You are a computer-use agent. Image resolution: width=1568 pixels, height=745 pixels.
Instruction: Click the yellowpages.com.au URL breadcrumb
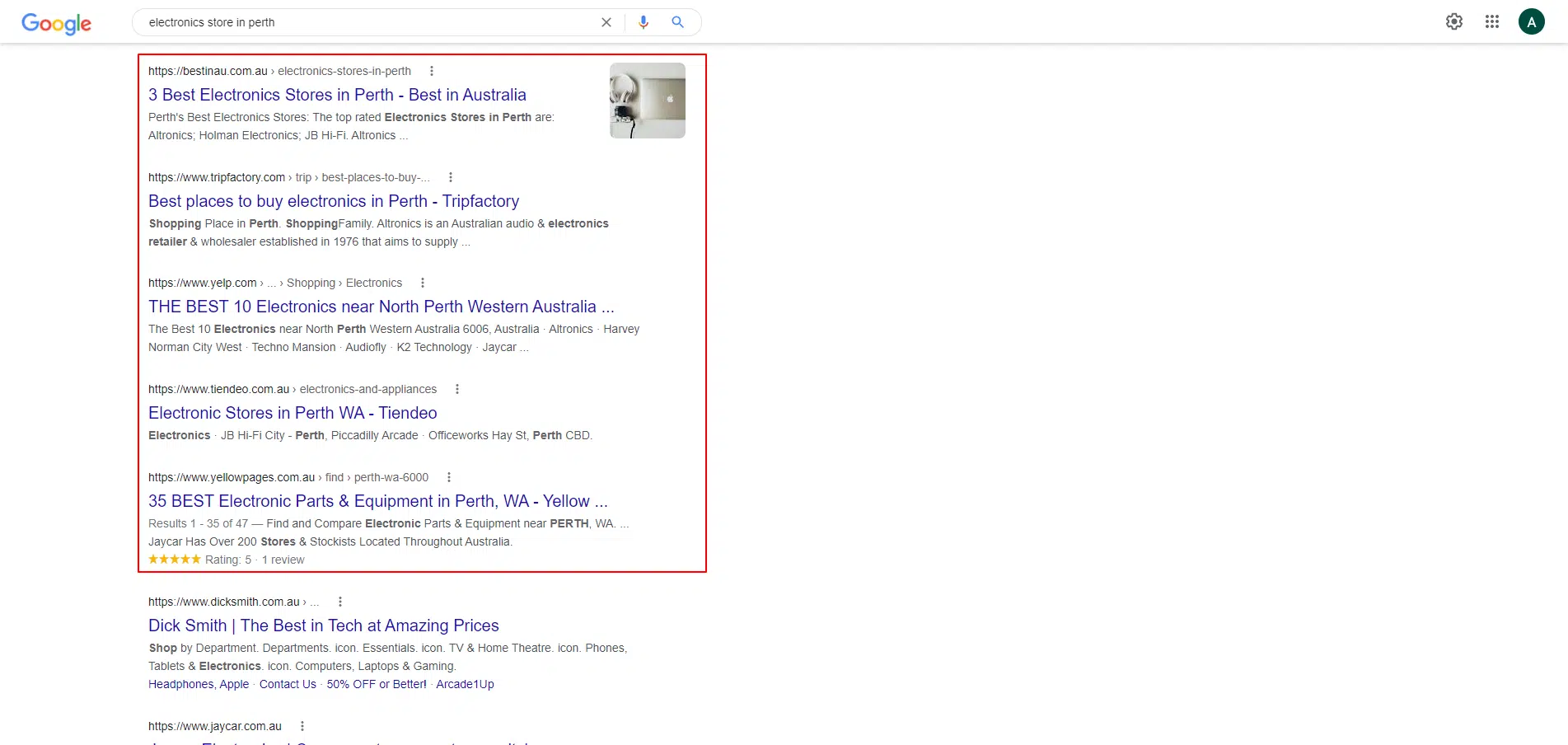[x=288, y=477]
